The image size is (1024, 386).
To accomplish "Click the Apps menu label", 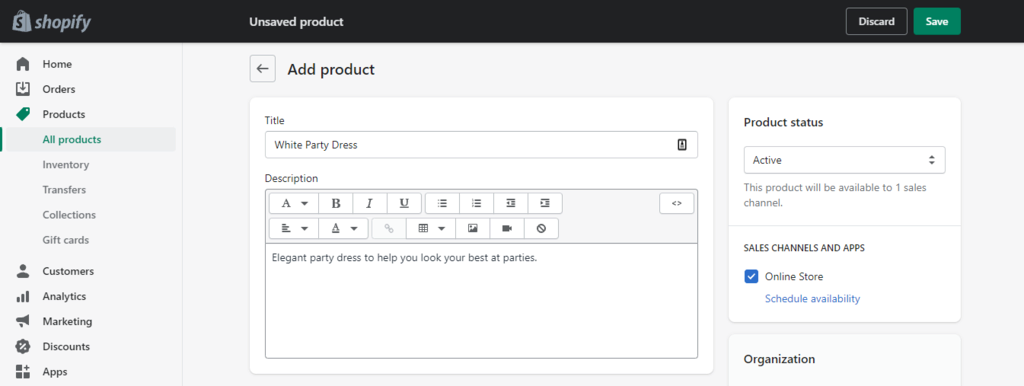I will click(55, 372).
